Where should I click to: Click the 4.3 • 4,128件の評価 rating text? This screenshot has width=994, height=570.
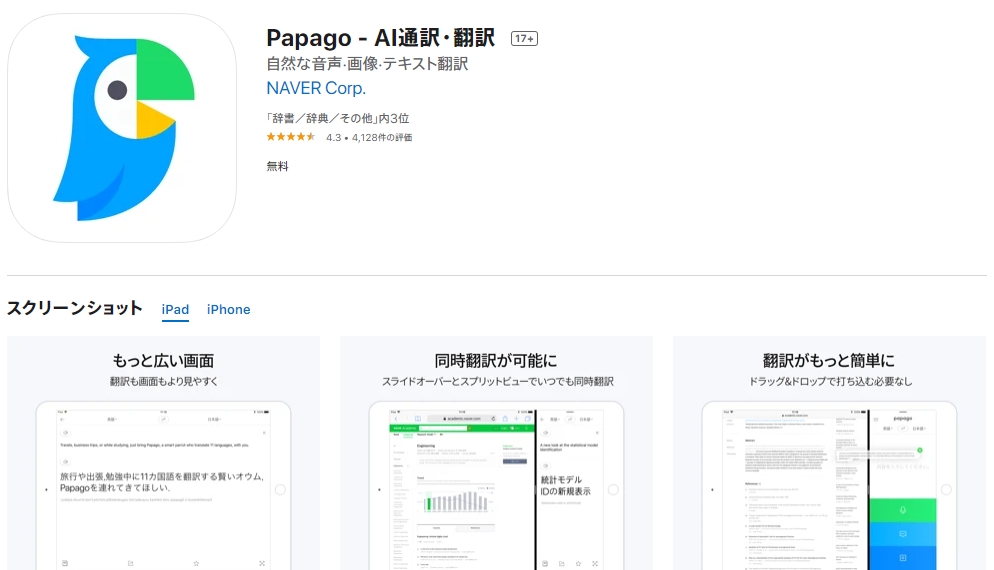(x=369, y=138)
